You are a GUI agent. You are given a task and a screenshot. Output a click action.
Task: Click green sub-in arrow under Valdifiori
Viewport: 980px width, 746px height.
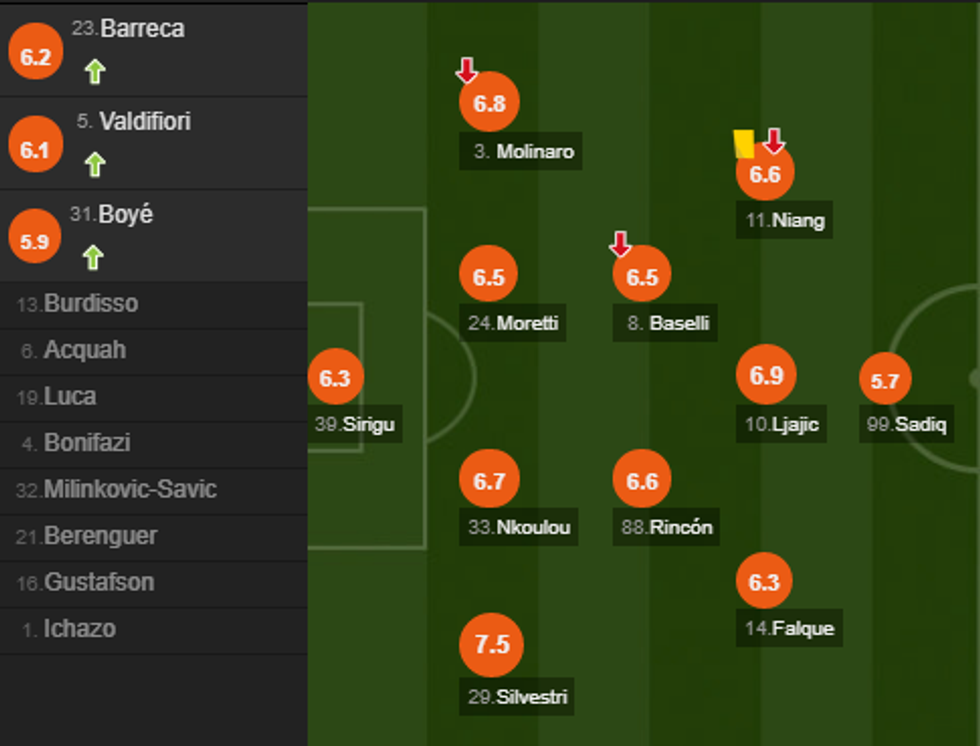pos(94,164)
